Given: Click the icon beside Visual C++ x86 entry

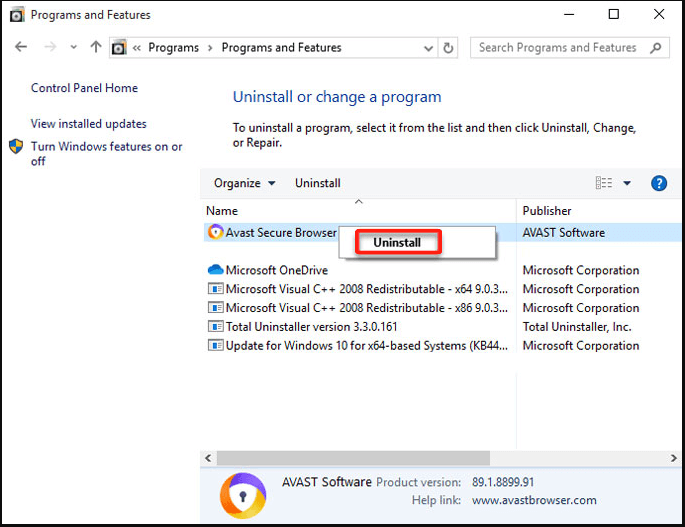Looking at the screenshot, I should point(215,308).
